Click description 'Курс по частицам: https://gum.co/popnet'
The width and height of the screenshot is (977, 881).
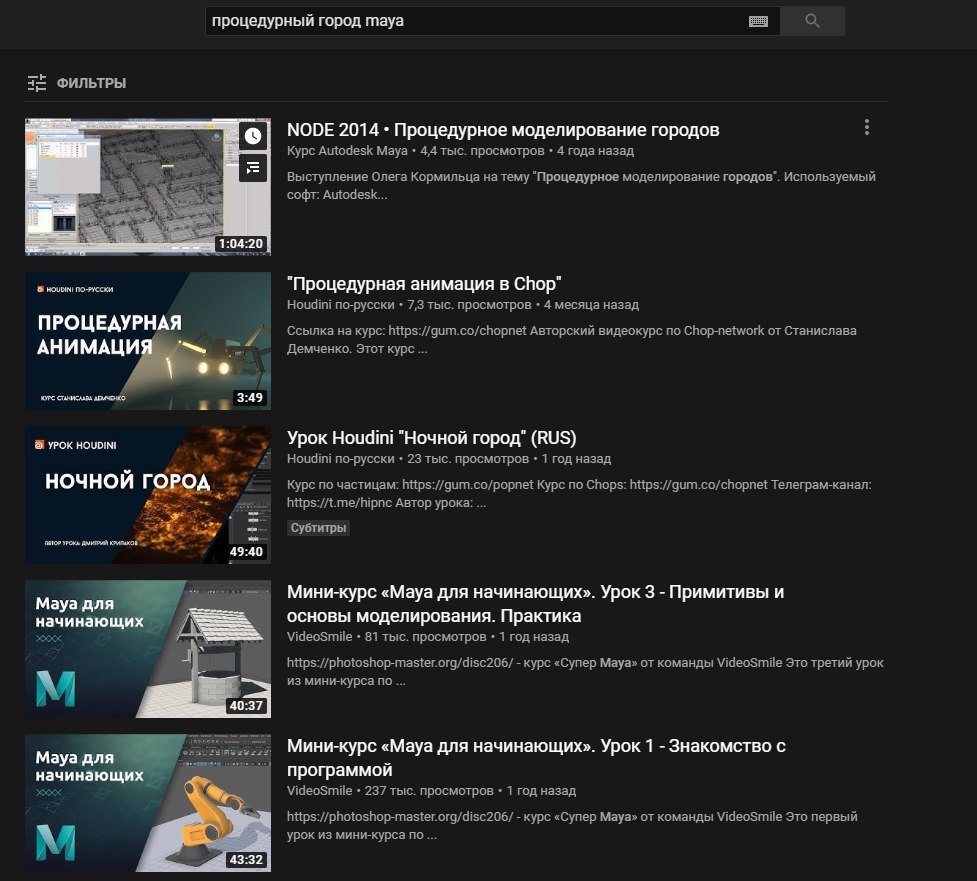click(x=579, y=493)
